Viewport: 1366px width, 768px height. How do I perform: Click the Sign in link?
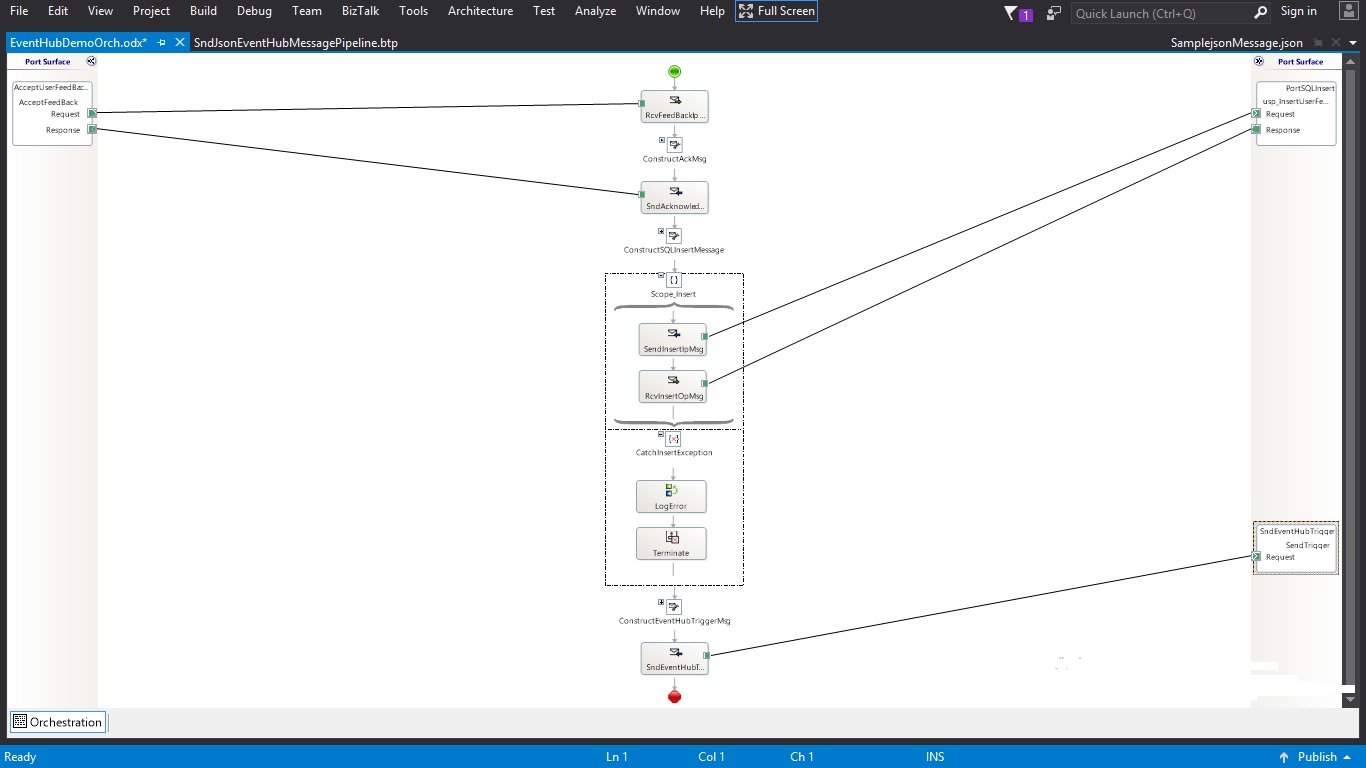tap(1299, 11)
